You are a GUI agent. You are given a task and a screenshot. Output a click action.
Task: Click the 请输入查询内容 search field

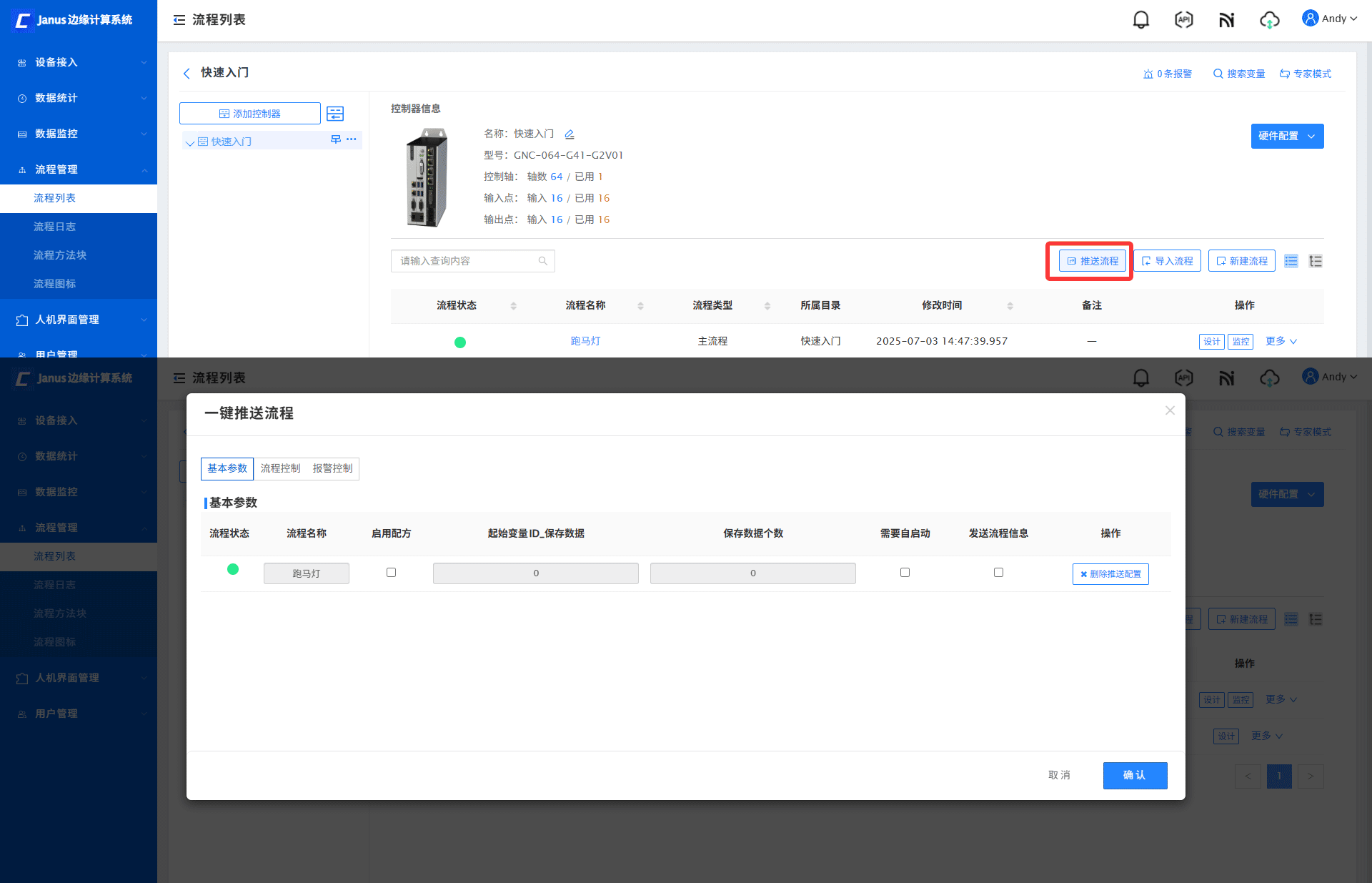[x=464, y=261]
